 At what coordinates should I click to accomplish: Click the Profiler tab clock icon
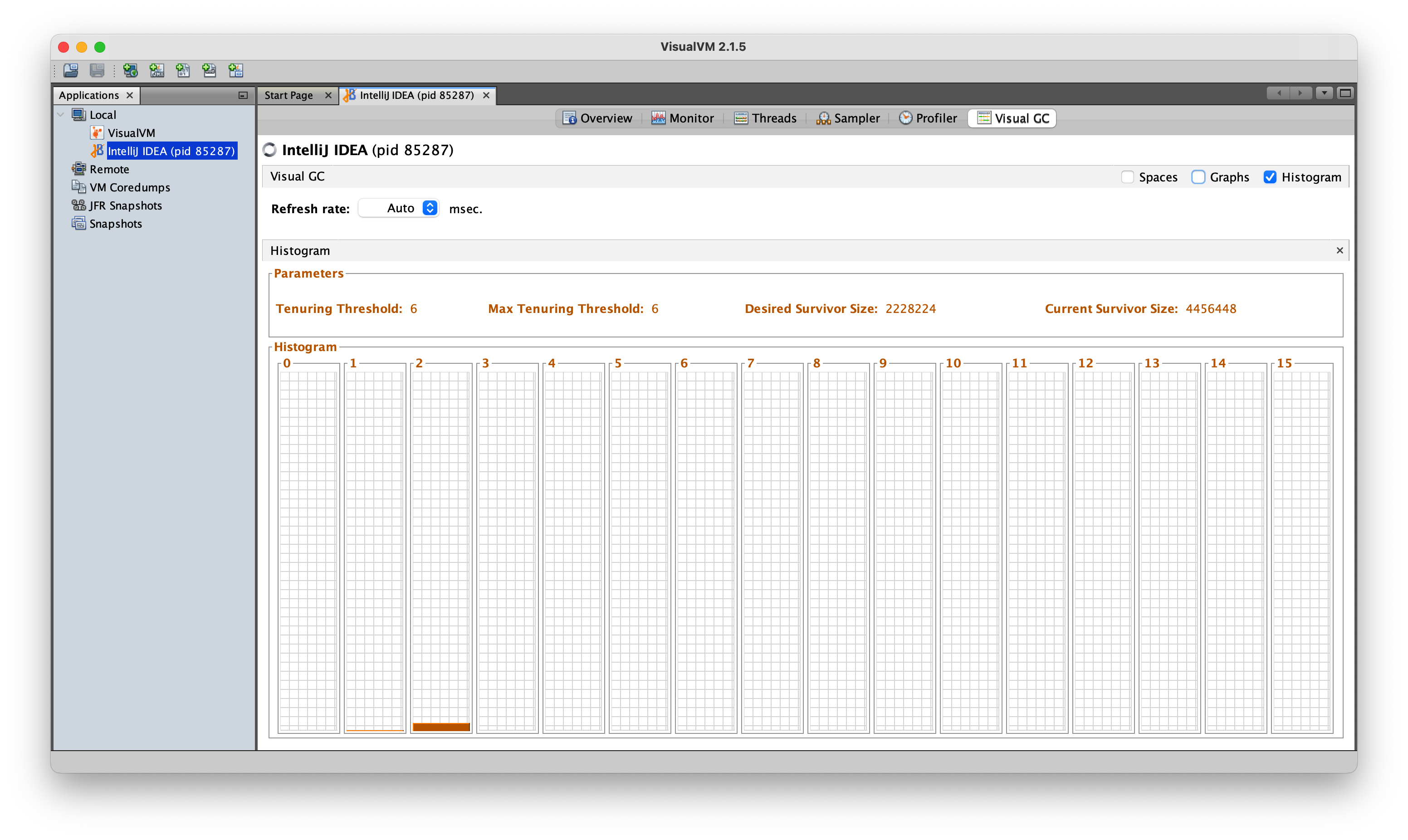coord(905,118)
